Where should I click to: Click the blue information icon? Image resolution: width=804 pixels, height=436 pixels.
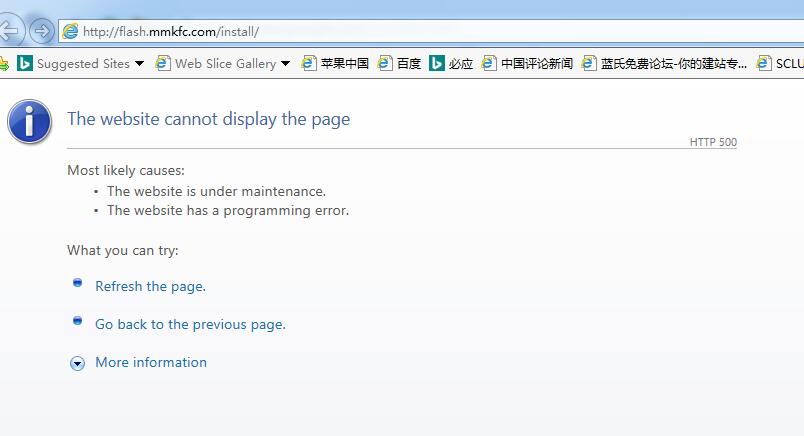(x=30, y=122)
